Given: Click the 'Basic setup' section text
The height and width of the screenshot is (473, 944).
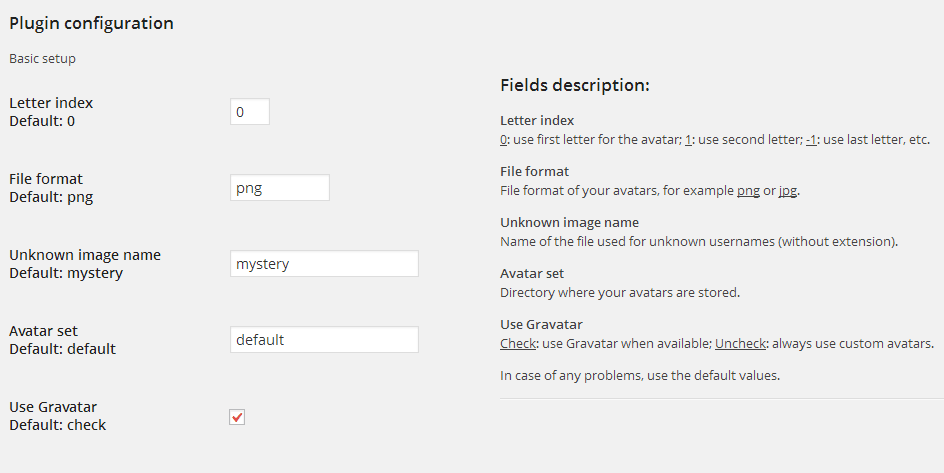Looking at the screenshot, I should (42, 59).
